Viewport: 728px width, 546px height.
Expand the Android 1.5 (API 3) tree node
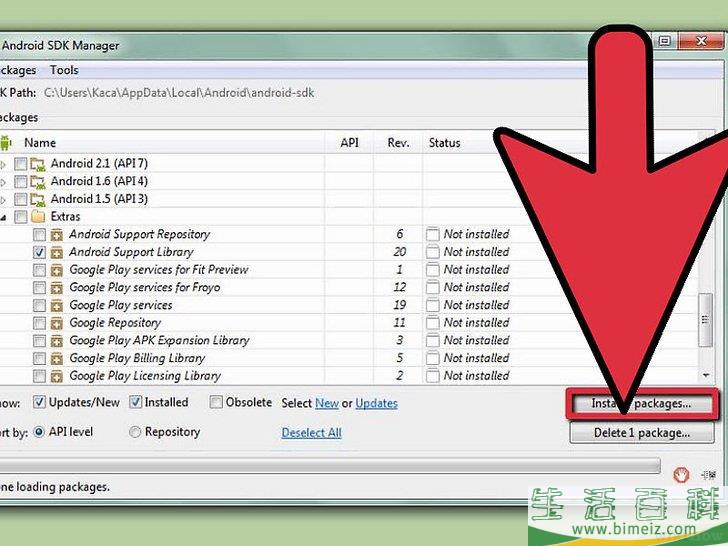[x=3, y=200]
